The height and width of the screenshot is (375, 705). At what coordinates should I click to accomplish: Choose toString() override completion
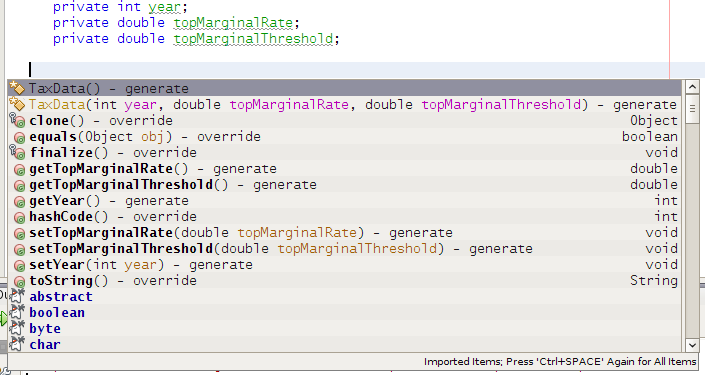344,281
